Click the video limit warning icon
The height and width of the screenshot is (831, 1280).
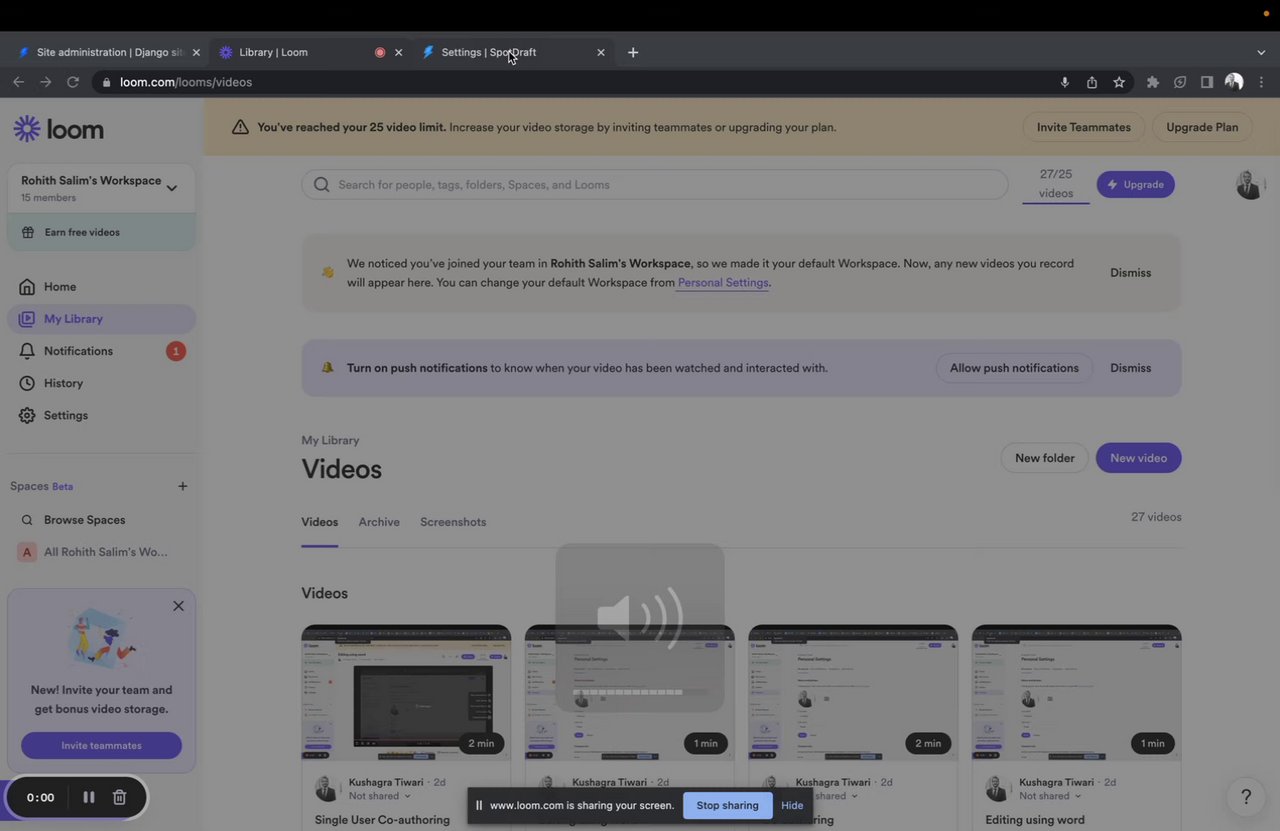point(240,127)
